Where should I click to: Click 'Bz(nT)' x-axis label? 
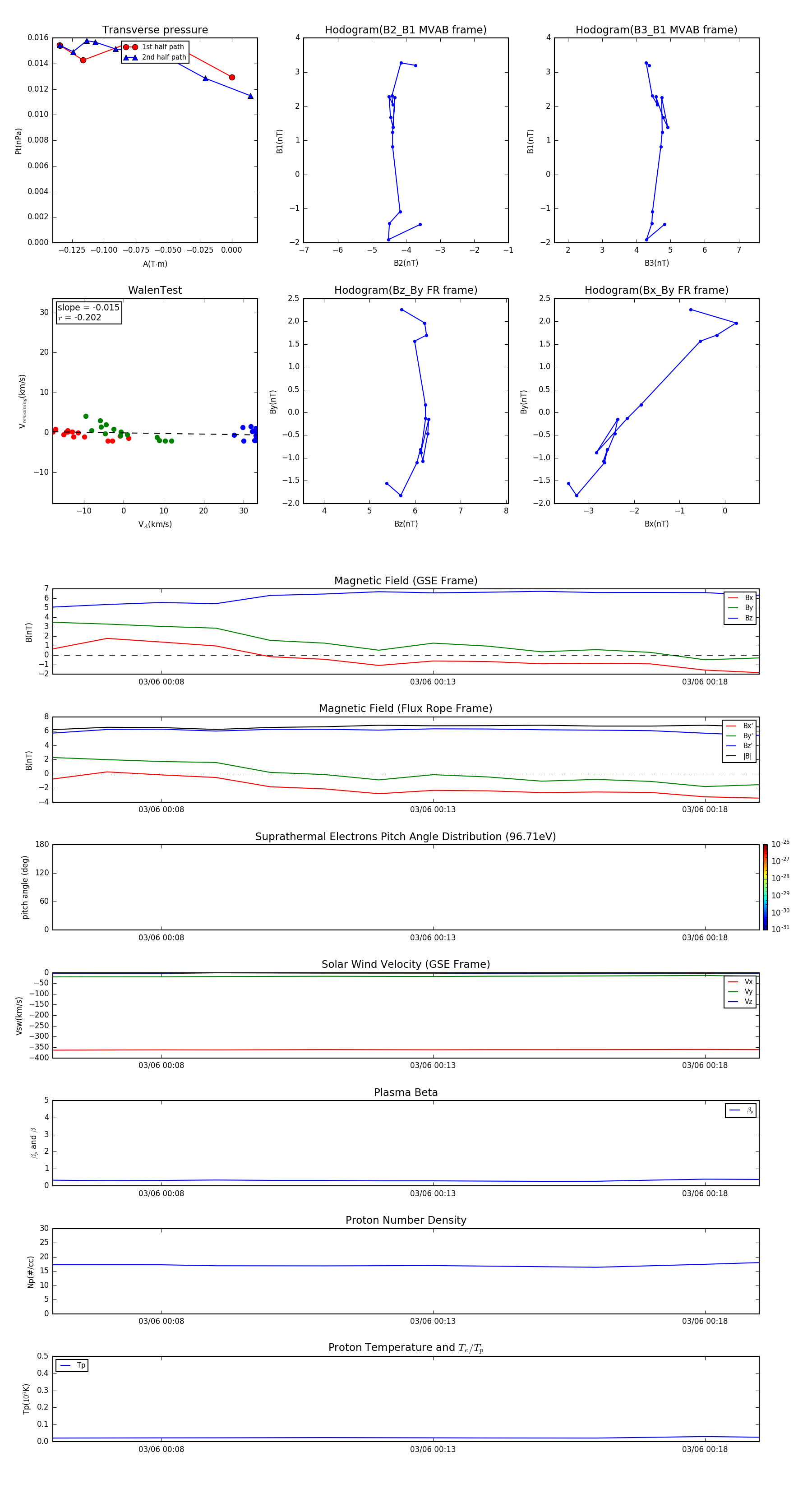tap(406, 524)
